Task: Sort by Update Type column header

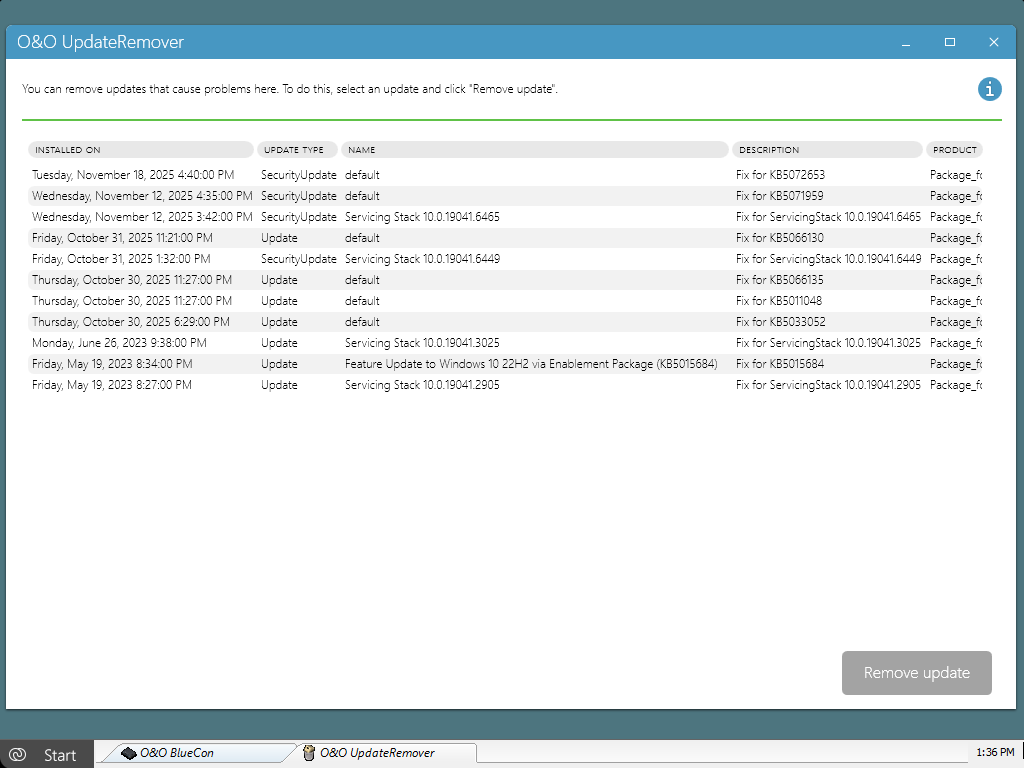Action: tap(297, 150)
